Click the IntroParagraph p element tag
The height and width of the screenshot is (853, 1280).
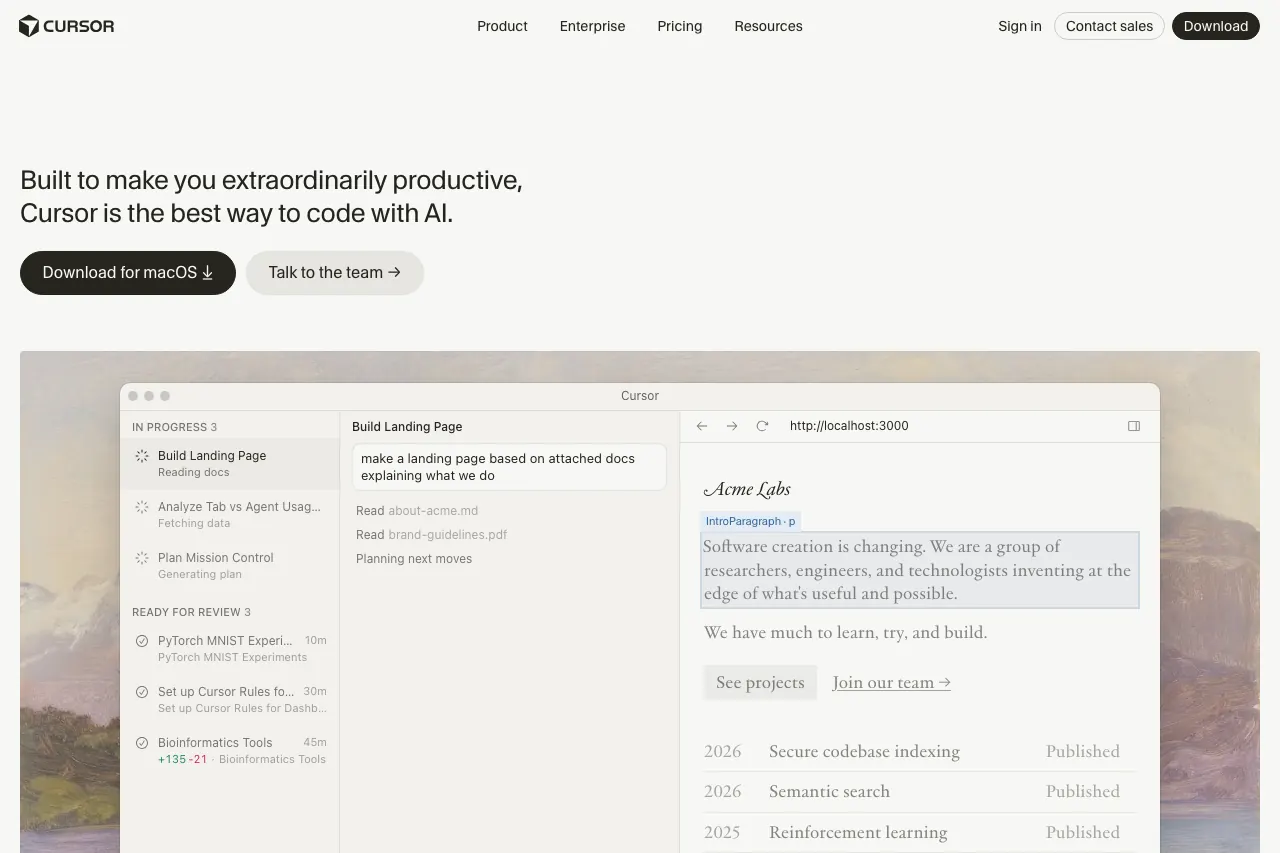coord(751,522)
